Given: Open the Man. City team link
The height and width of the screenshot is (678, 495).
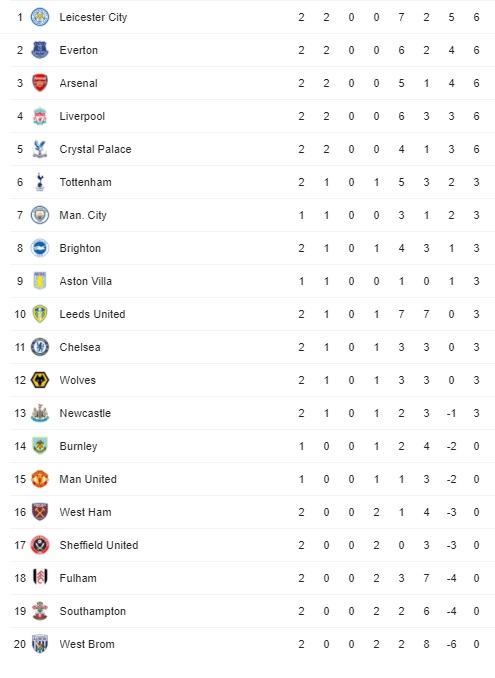Looking at the screenshot, I should 83,215.
